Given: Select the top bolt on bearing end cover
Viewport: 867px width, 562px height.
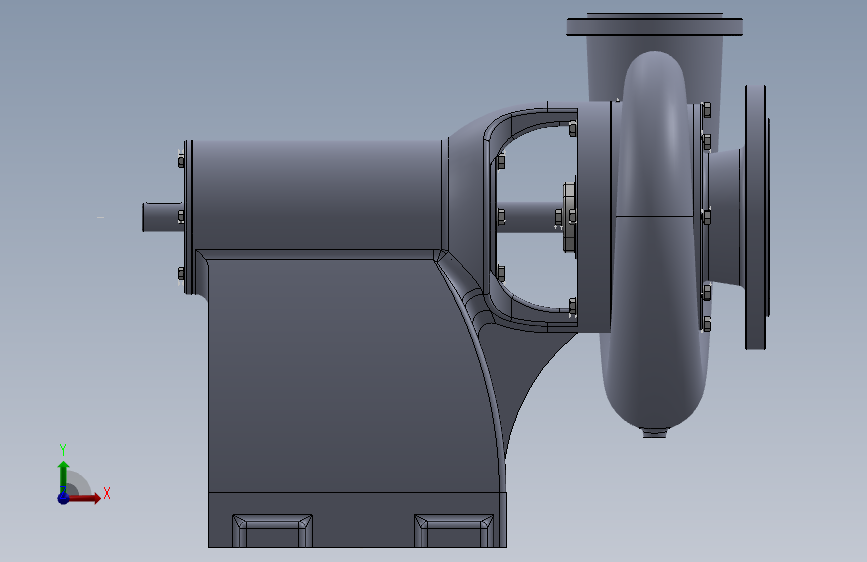Looking at the screenshot, I should (181, 162).
